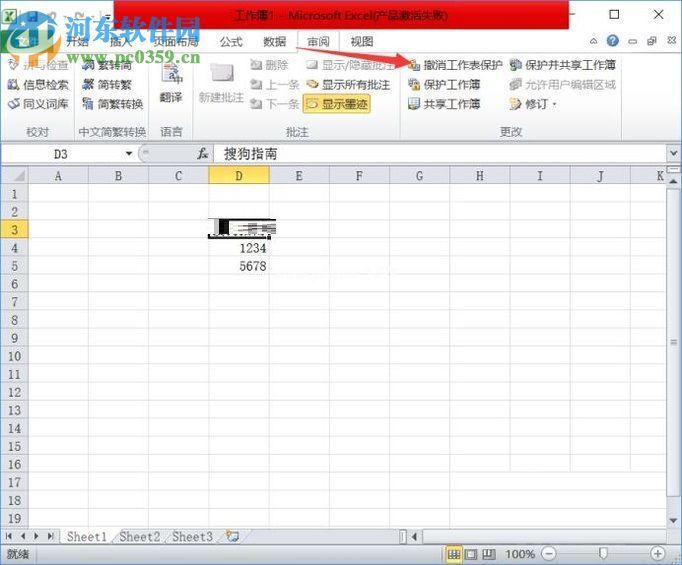The height and width of the screenshot is (565, 682).
Task: Go to last sheet navigation arrow
Action: click(51, 536)
